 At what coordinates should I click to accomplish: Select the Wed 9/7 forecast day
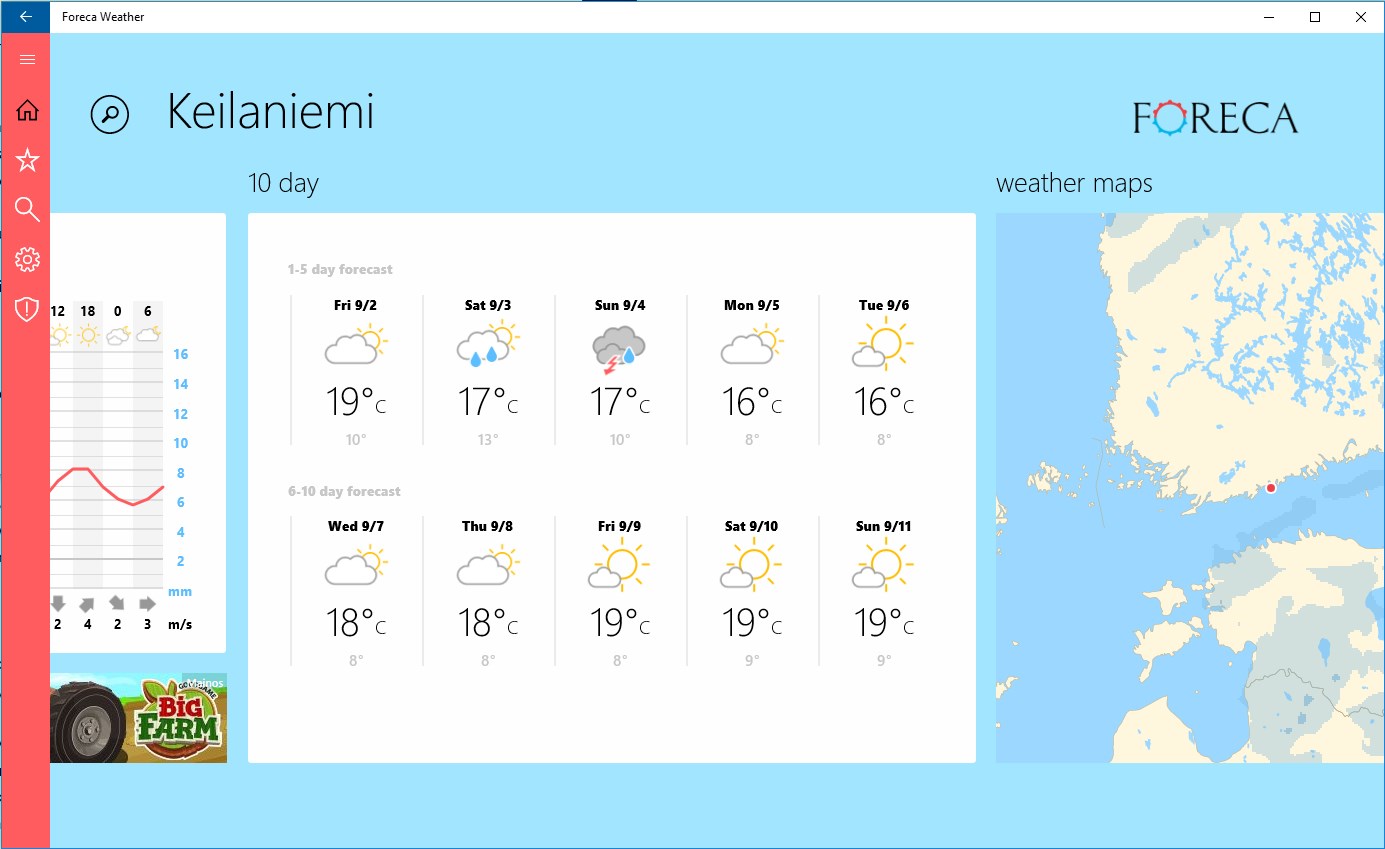[x=356, y=592]
